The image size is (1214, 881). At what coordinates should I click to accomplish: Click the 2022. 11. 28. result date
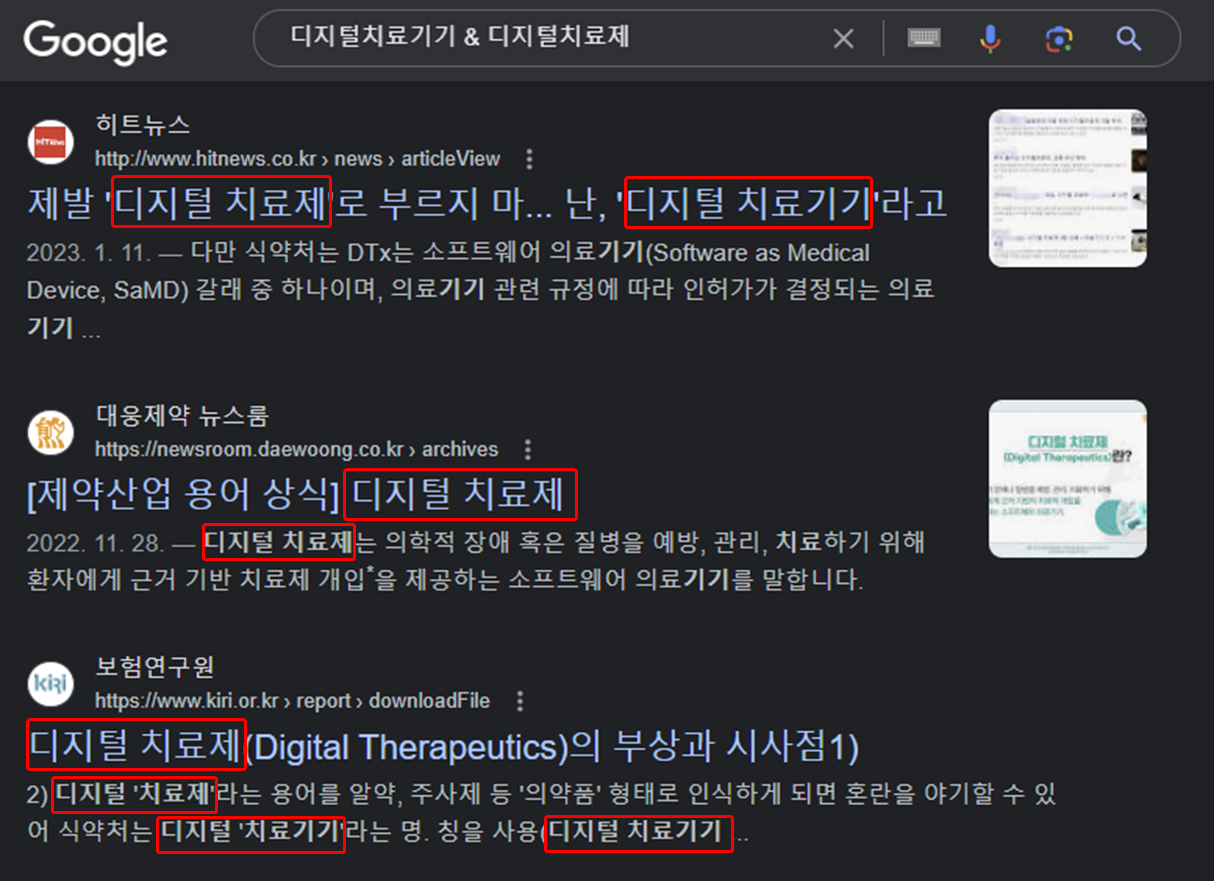click(x=97, y=543)
